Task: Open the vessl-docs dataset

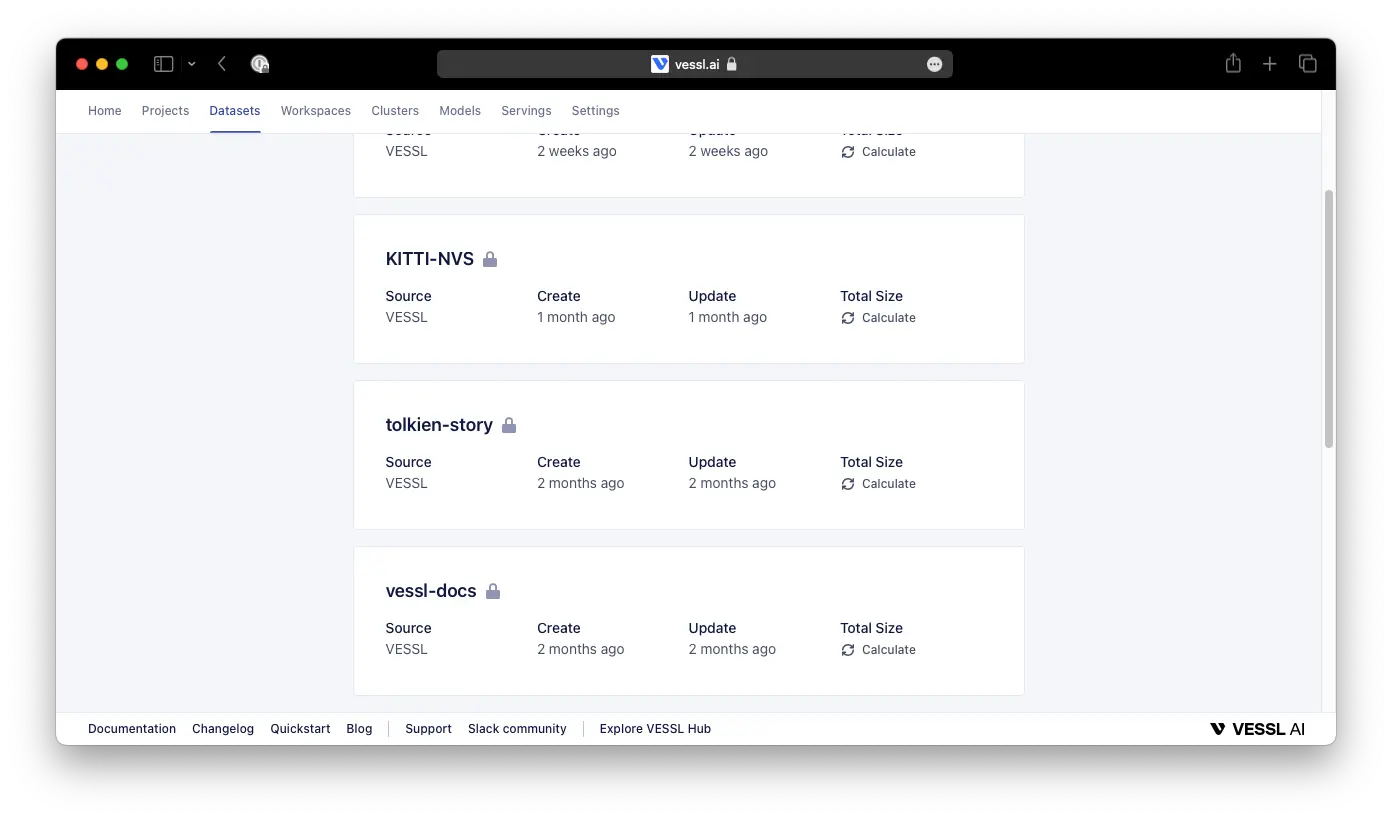Action: pos(431,591)
